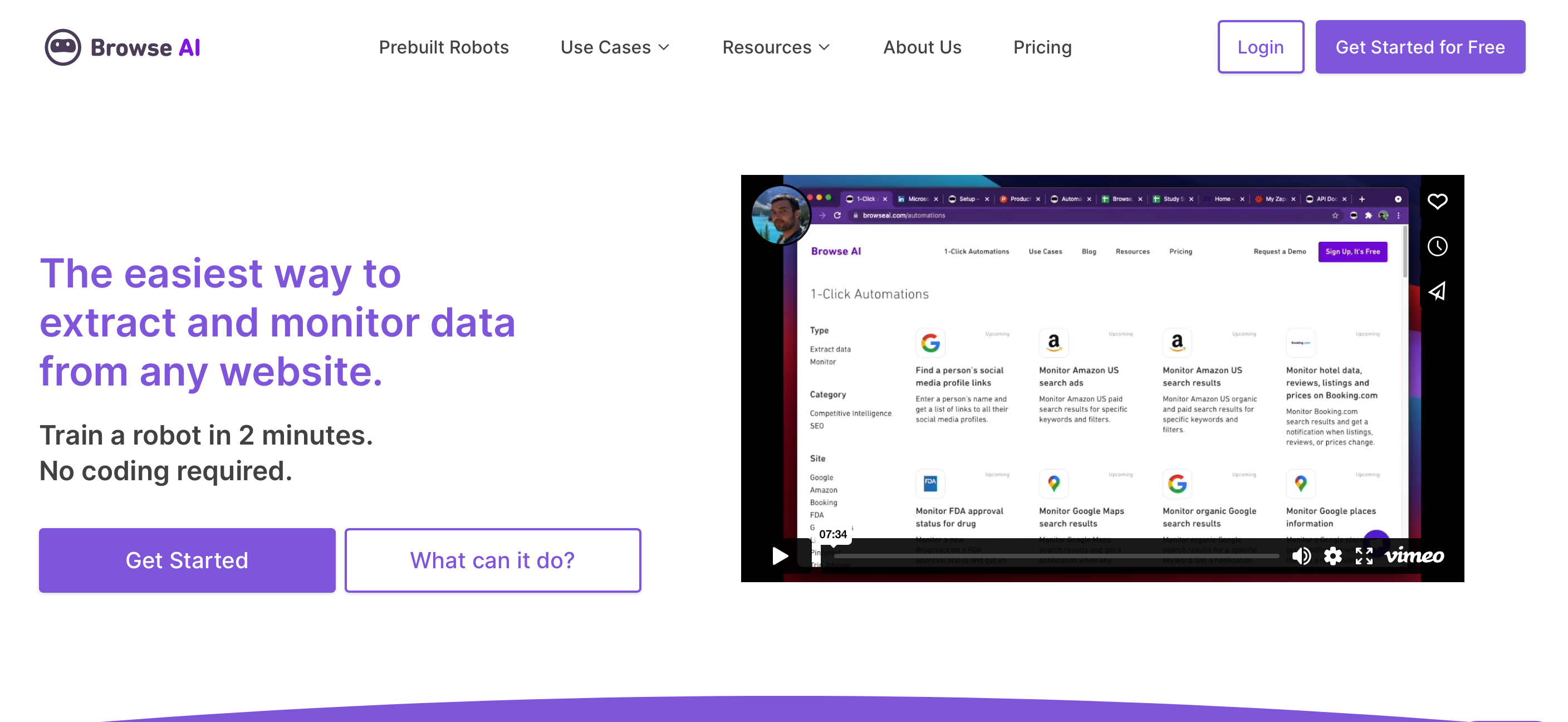Click the About Us navigation link

[x=922, y=46]
